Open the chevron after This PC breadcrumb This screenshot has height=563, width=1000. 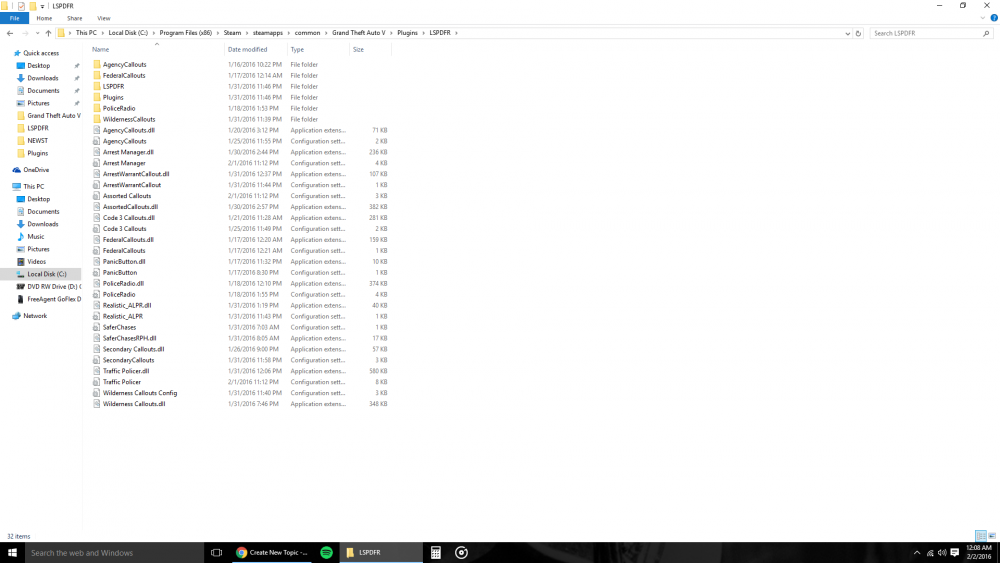pyautogui.click(x=103, y=33)
